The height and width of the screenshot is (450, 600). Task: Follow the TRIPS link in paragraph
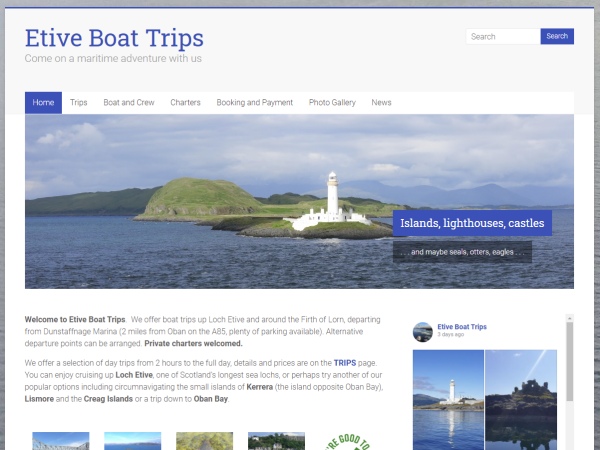[345, 363]
